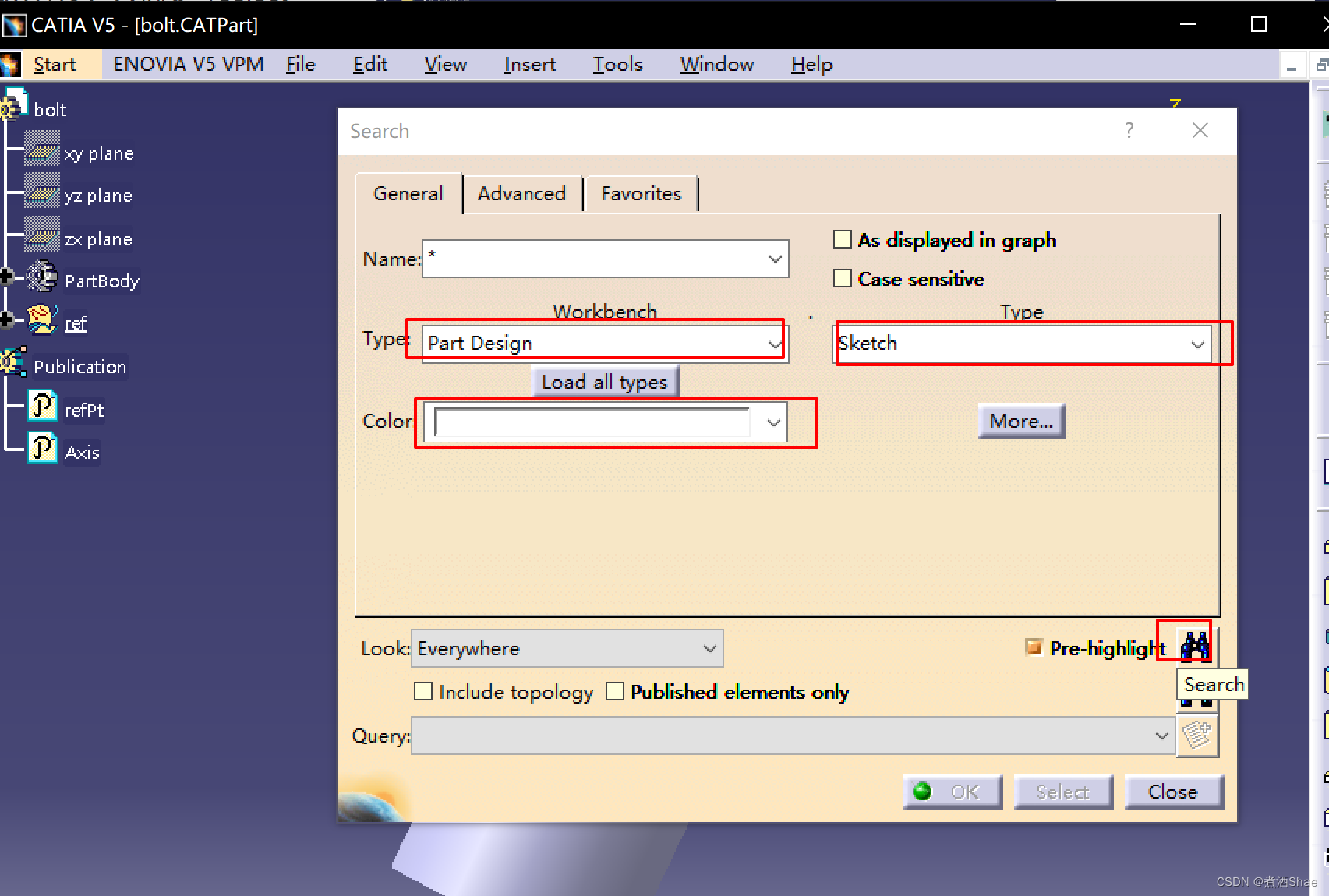
Task: Open the Query dropdown arrow
Action: tap(1162, 735)
